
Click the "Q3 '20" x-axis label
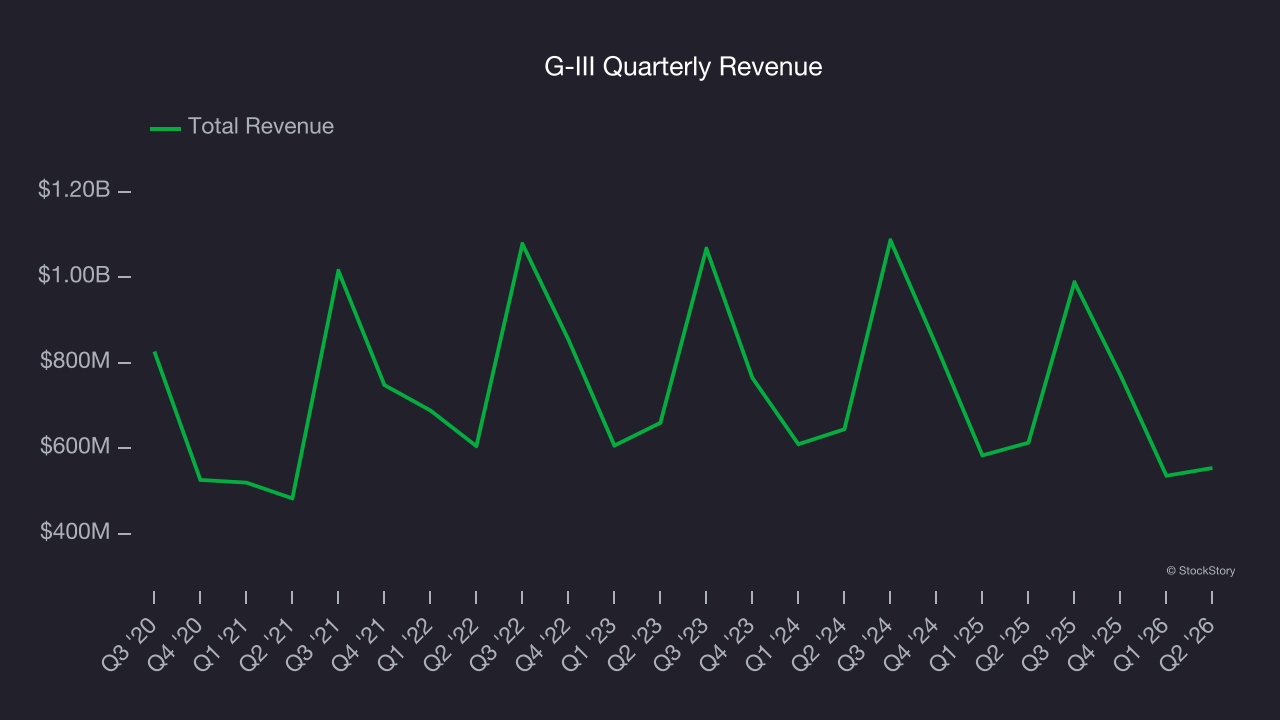(132, 645)
